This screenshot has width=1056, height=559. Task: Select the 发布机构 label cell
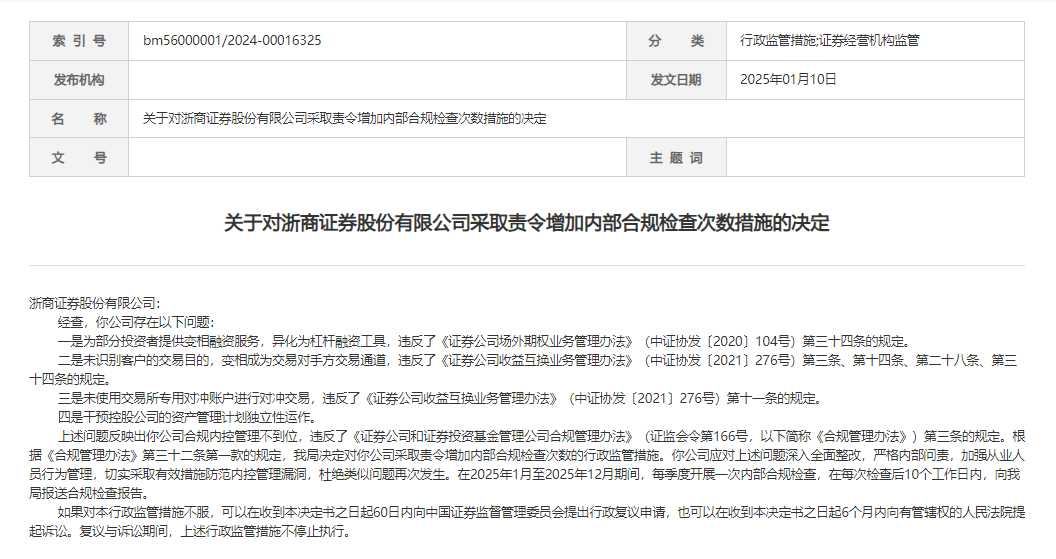pyautogui.click(x=79, y=80)
